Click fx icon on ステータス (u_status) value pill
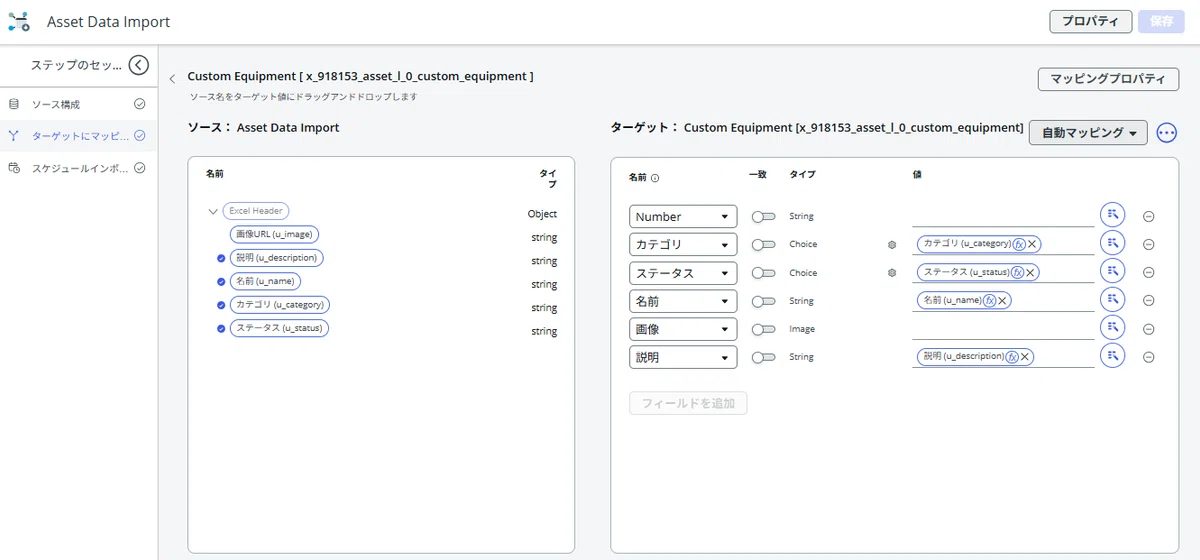1200x560 pixels. point(1017,272)
